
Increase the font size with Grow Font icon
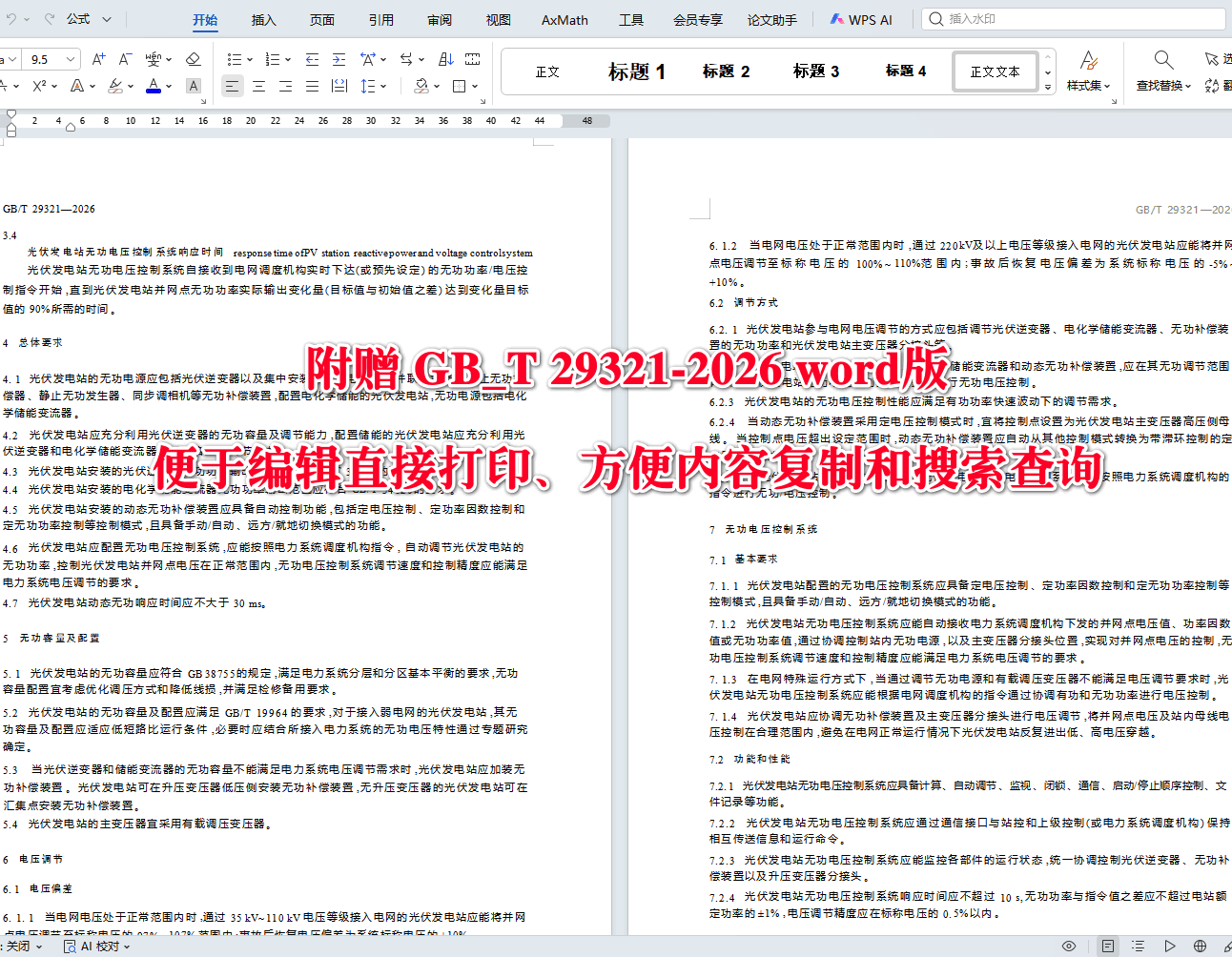coord(98,59)
